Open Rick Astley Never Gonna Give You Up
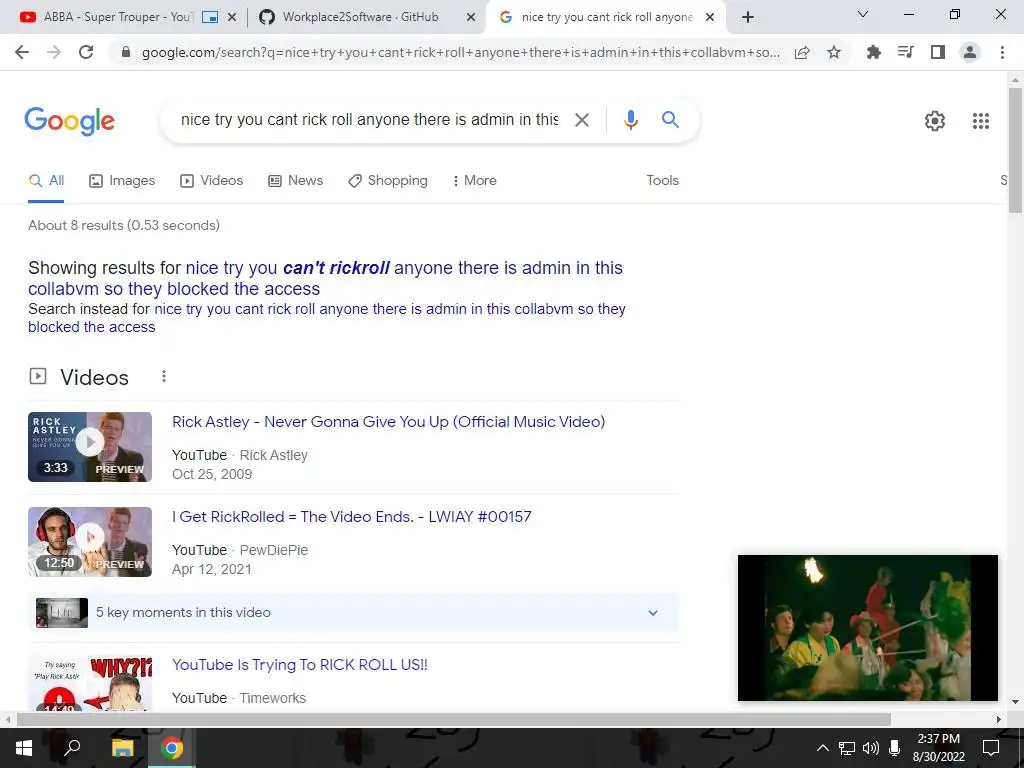 (x=389, y=422)
